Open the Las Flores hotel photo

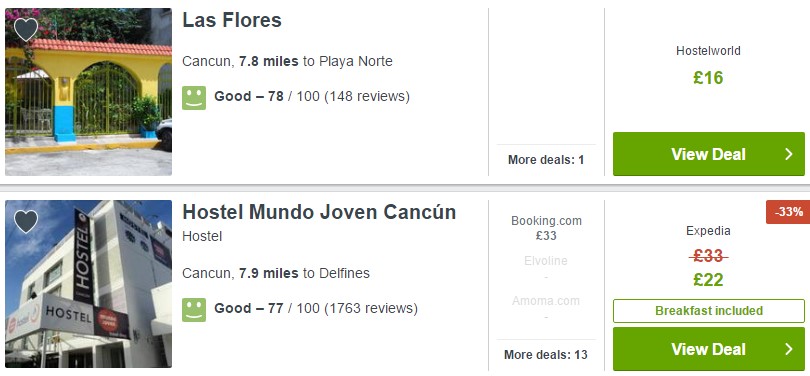tap(88, 92)
